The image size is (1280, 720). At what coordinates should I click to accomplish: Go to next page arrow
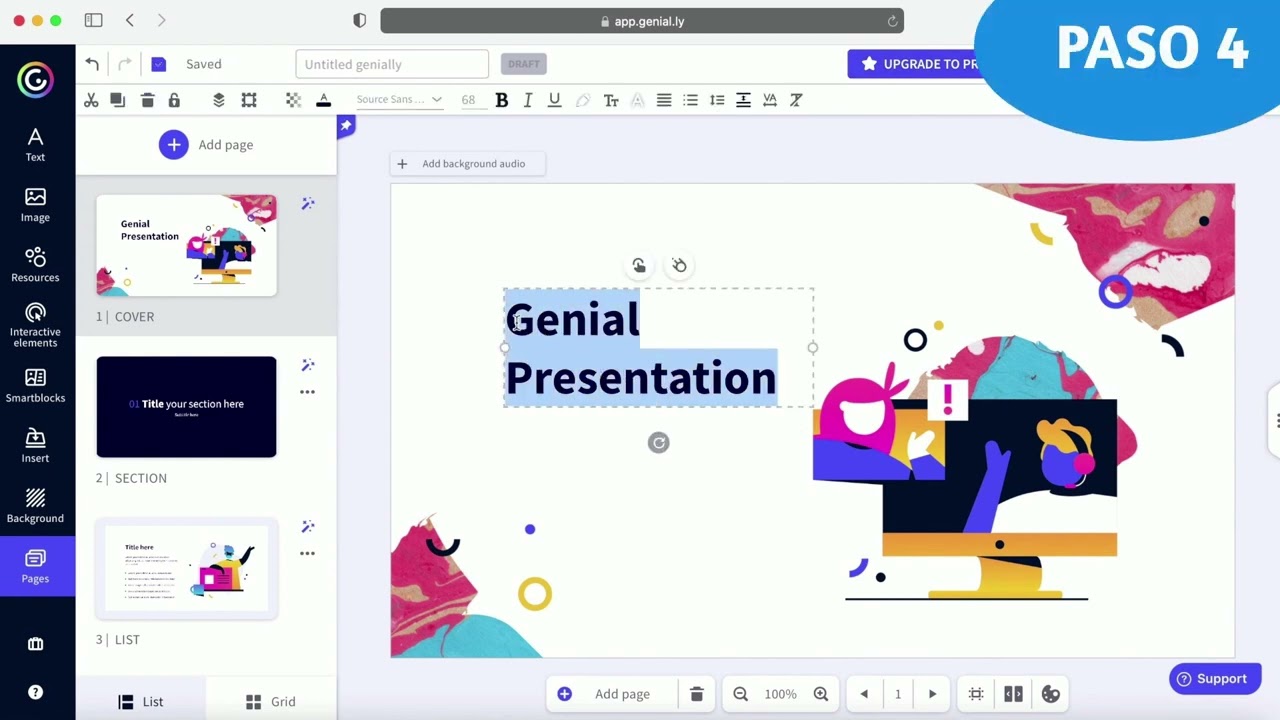coord(932,694)
